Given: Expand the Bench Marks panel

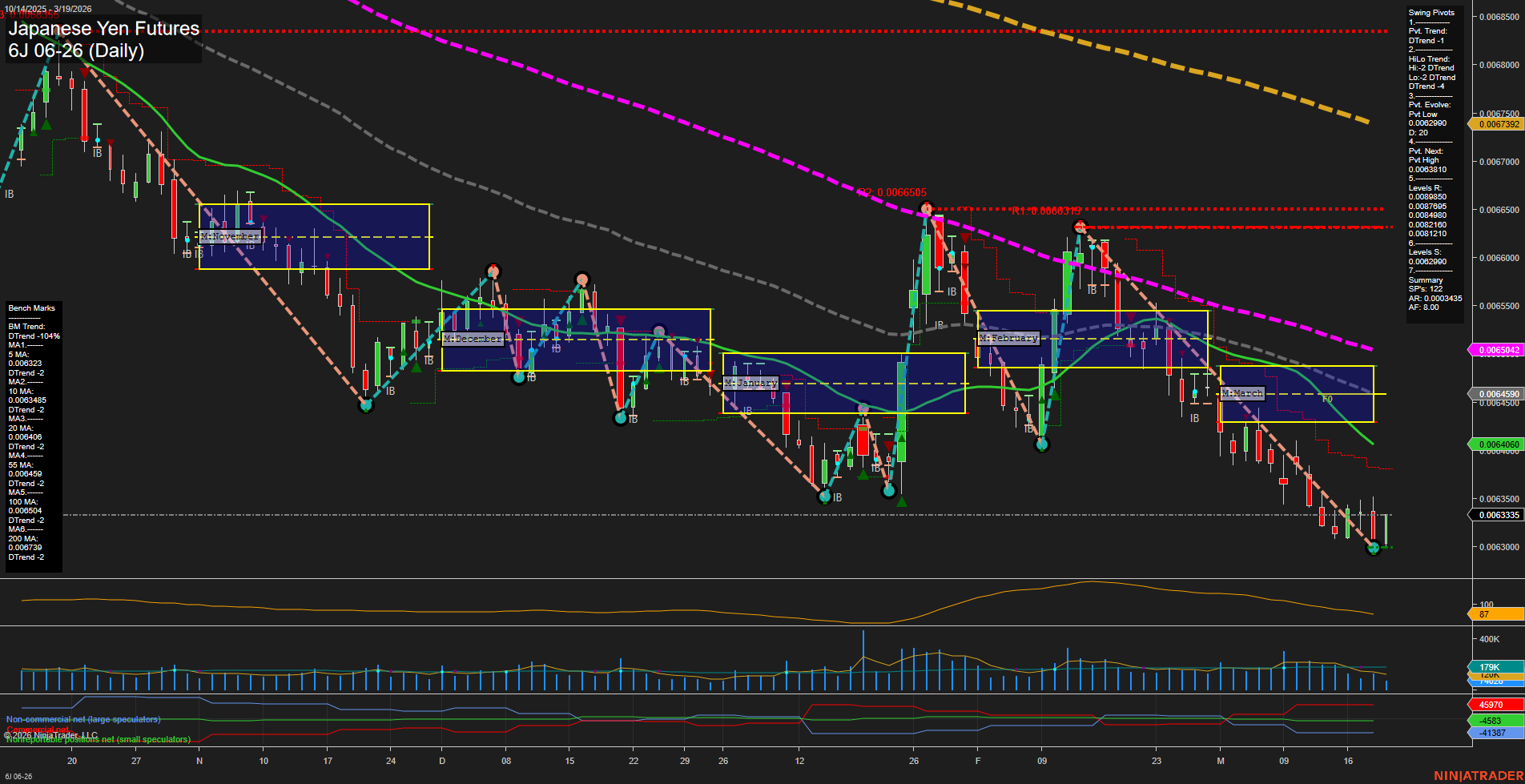Looking at the screenshot, I should pyautogui.click(x=30, y=308).
